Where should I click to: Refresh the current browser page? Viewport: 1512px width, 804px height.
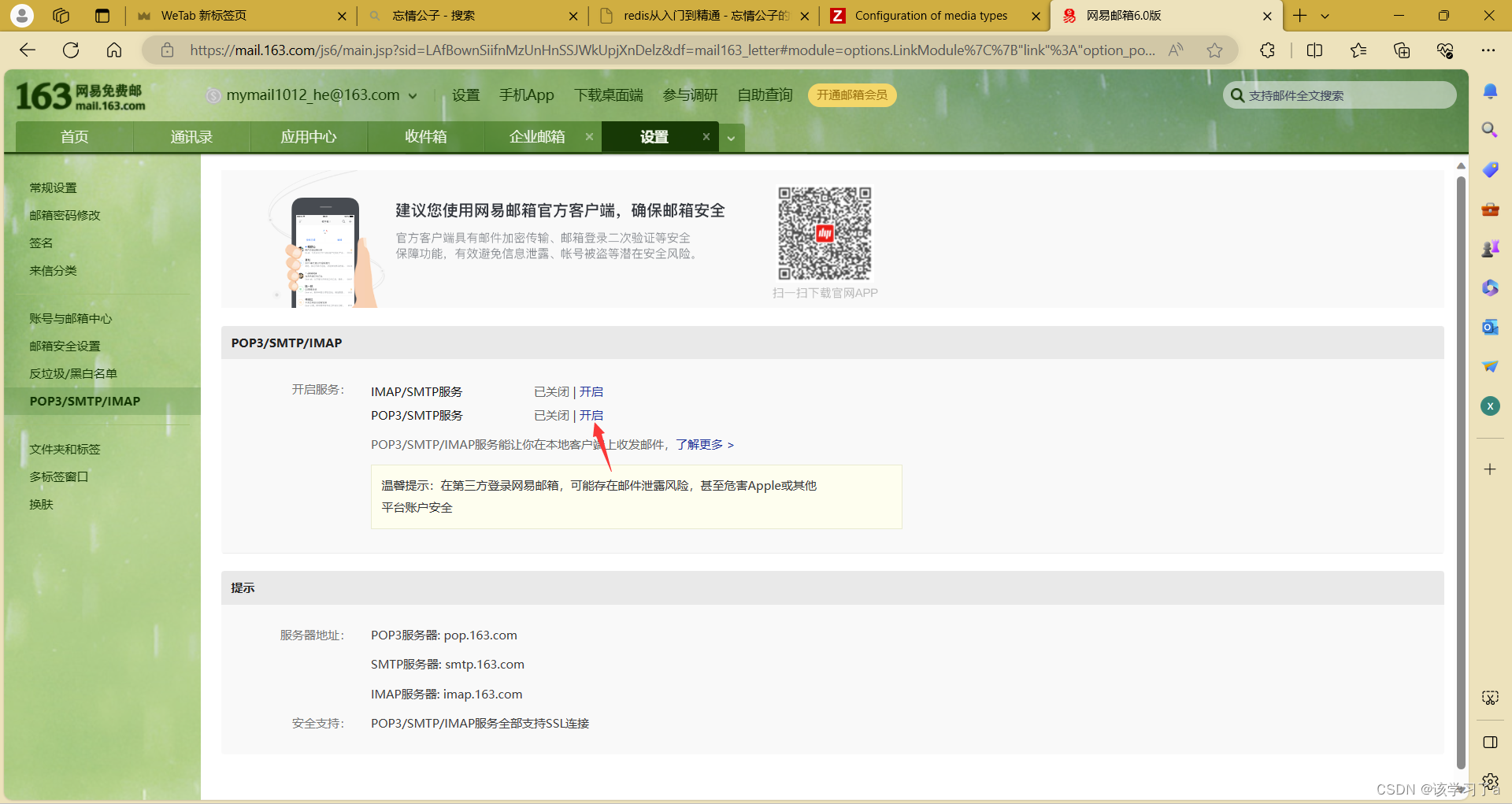(71, 50)
